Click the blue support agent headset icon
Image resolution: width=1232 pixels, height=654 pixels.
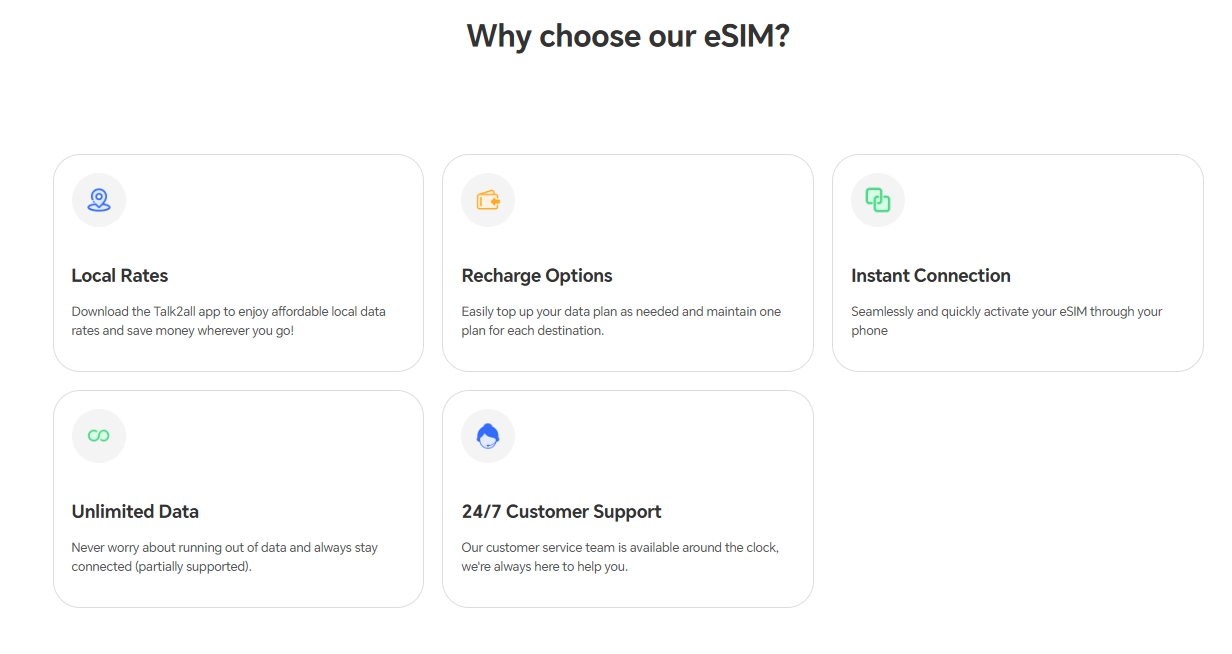click(x=488, y=436)
